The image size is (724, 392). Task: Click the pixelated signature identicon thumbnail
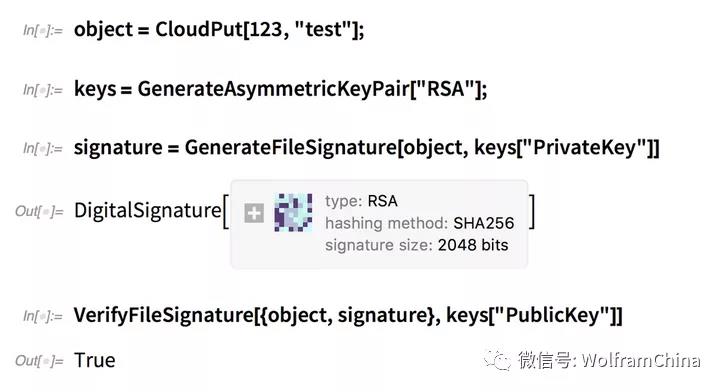coord(293,212)
